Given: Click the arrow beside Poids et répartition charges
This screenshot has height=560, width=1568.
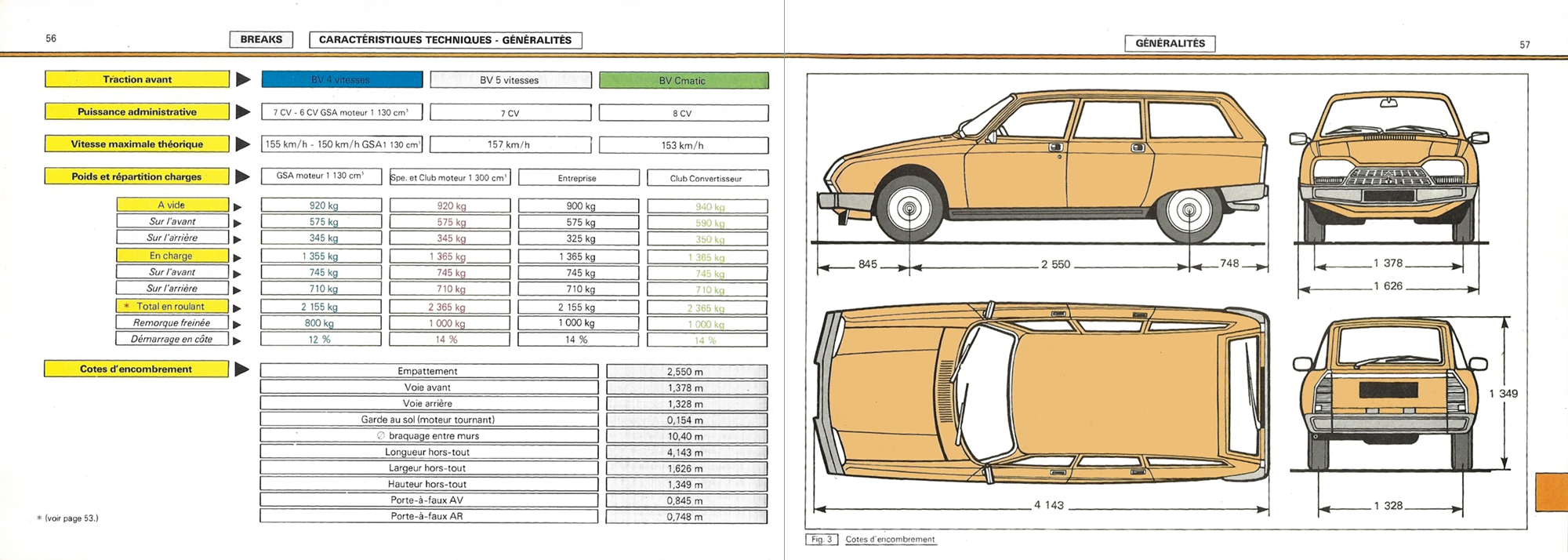Looking at the screenshot, I should pyautogui.click(x=243, y=177).
